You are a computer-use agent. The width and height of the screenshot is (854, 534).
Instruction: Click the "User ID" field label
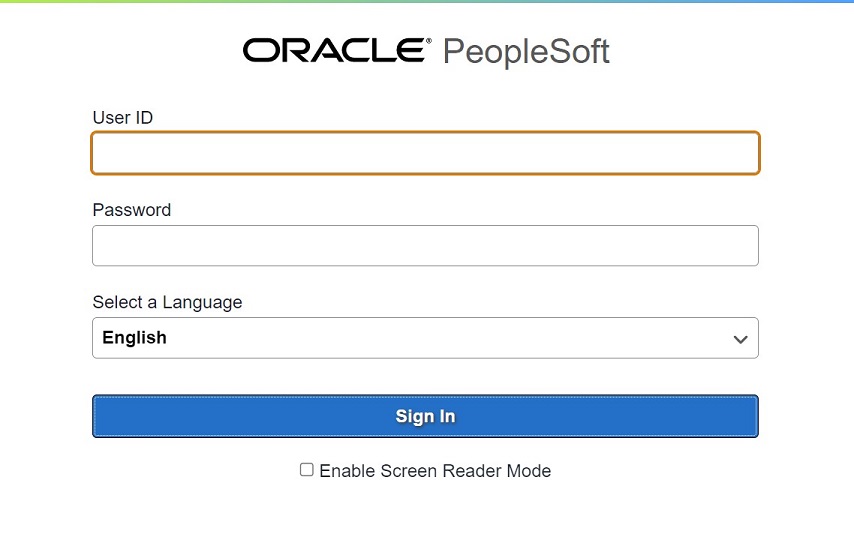(x=122, y=118)
